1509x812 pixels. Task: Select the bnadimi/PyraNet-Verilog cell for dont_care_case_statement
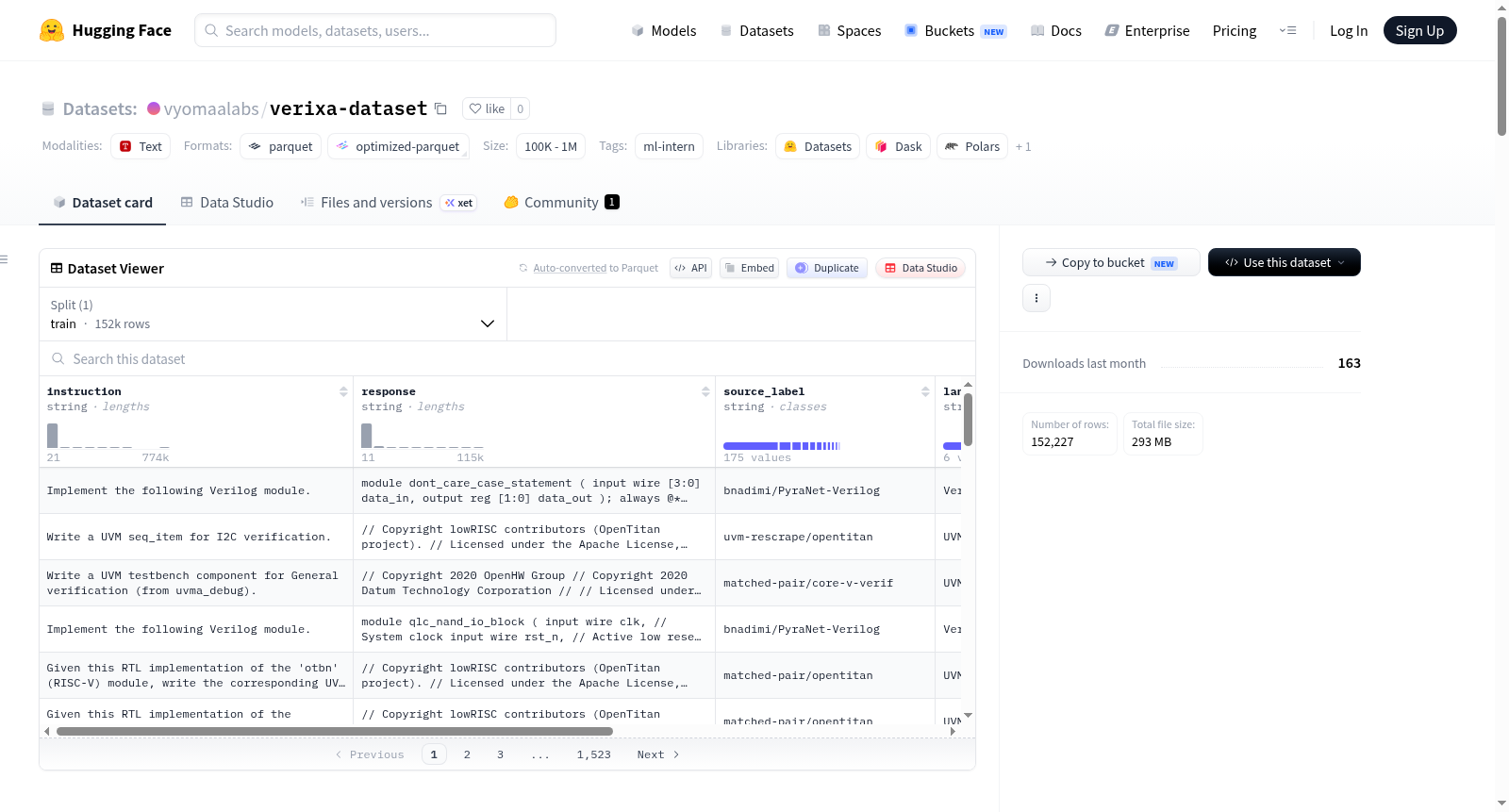click(x=824, y=490)
